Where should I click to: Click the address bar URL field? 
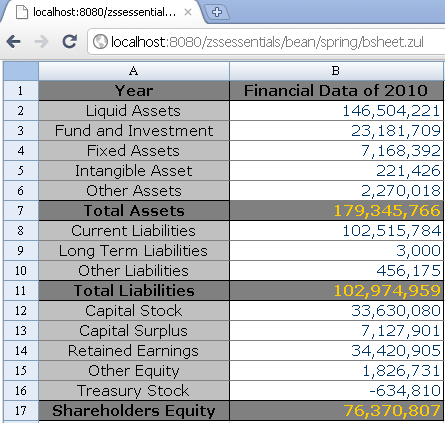[x=267, y=42]
